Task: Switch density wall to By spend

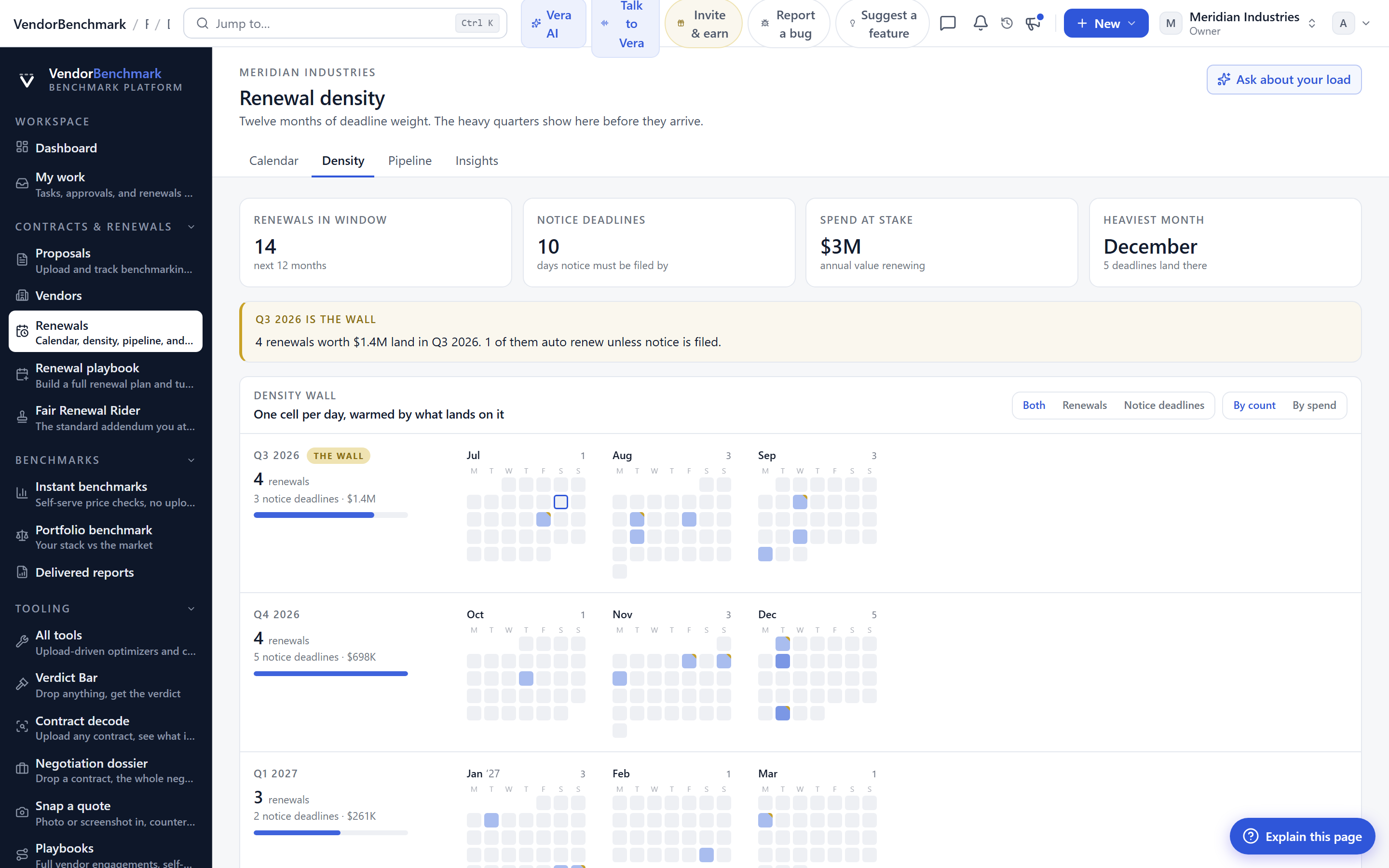Action: coord(1314,405)
